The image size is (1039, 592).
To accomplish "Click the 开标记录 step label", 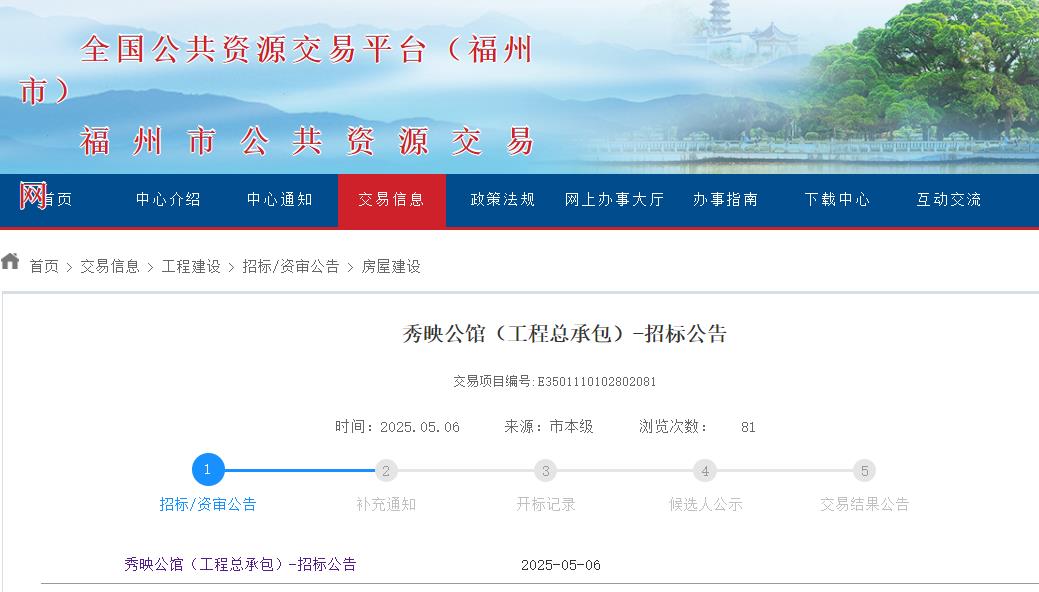I will pyautogui.click(x=546, y=504).
